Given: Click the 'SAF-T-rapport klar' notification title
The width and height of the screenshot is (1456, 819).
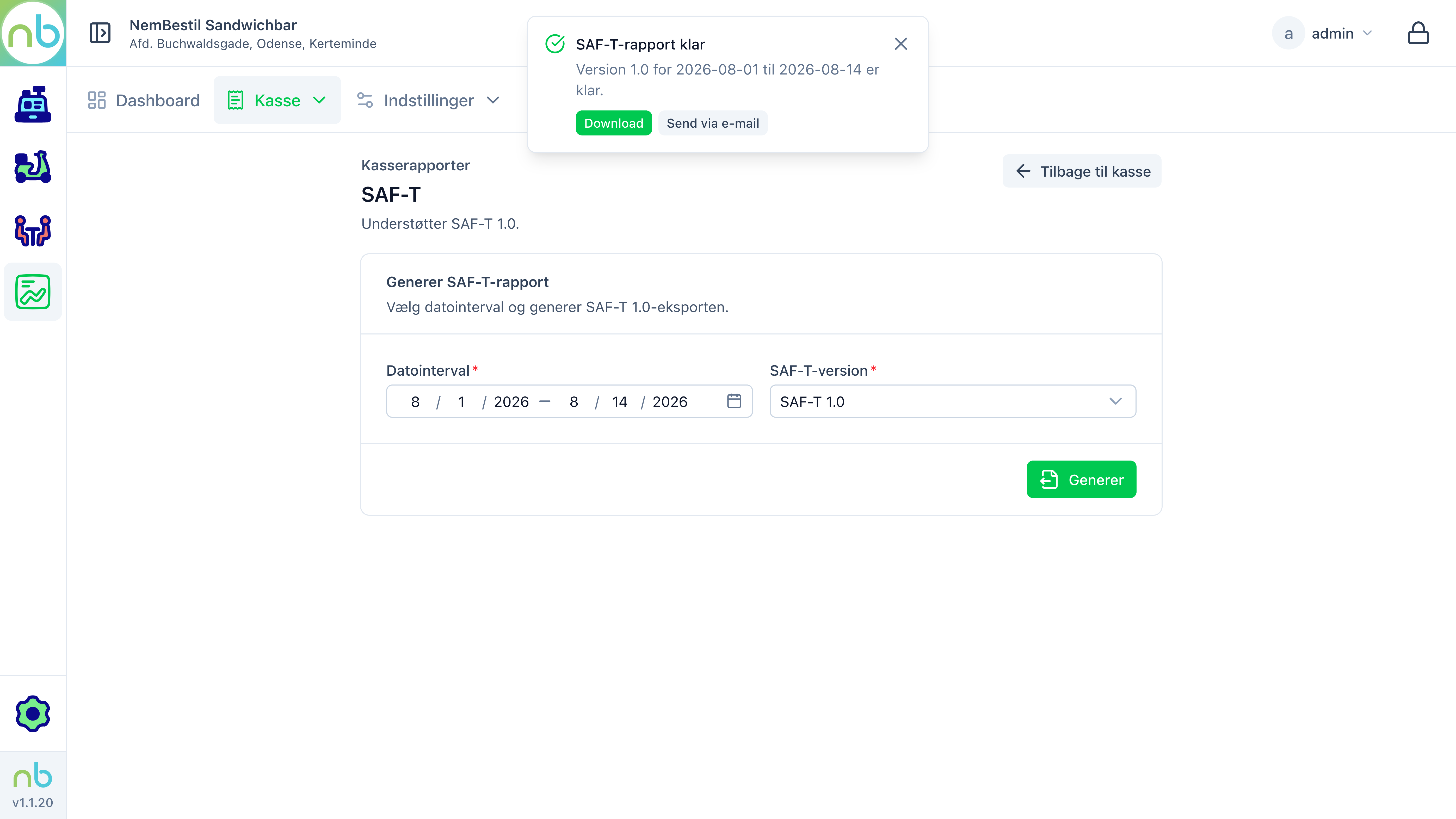Looking at the screenshot, I should pyautogui.click(x=640, y=44).
